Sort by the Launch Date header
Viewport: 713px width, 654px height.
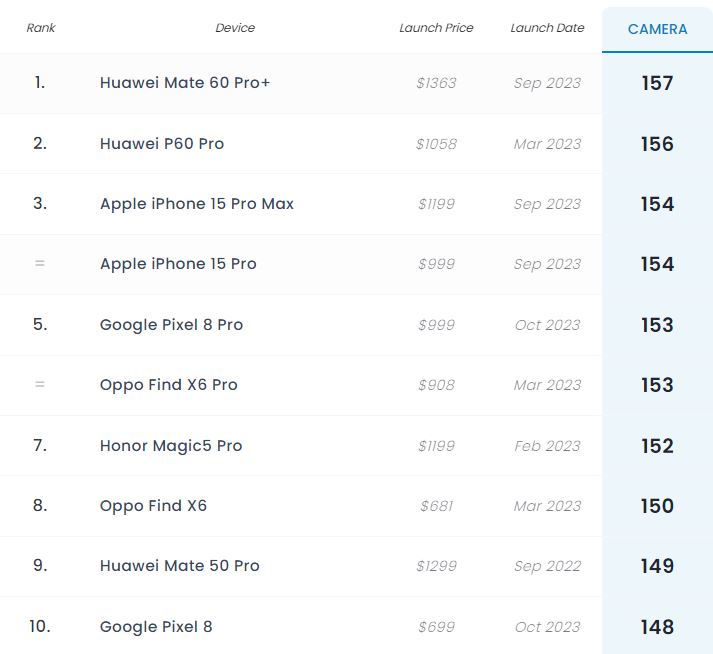click(547, 28)
